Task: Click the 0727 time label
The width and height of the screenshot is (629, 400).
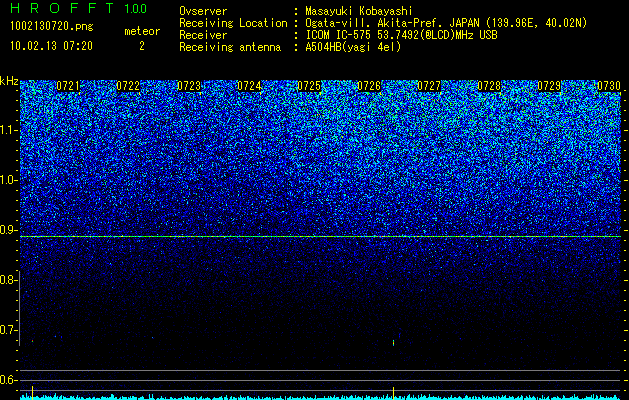Action: (429, 86)
